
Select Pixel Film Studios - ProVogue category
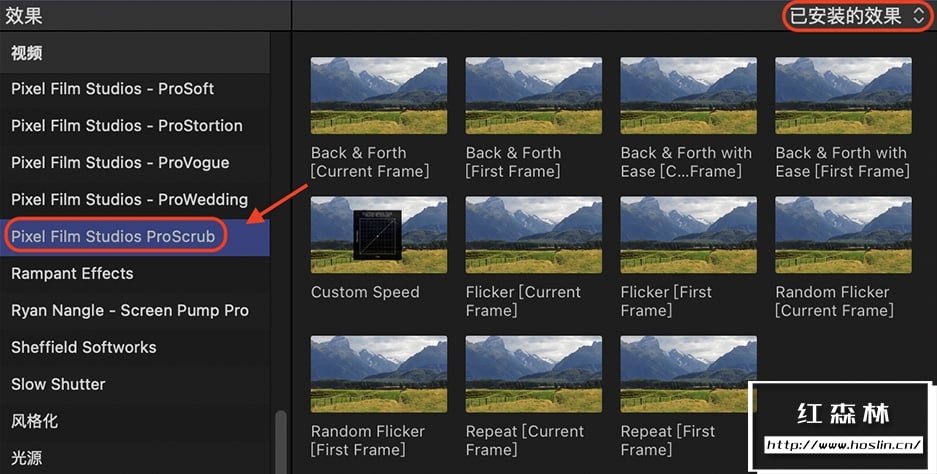(x=134, y=163)
